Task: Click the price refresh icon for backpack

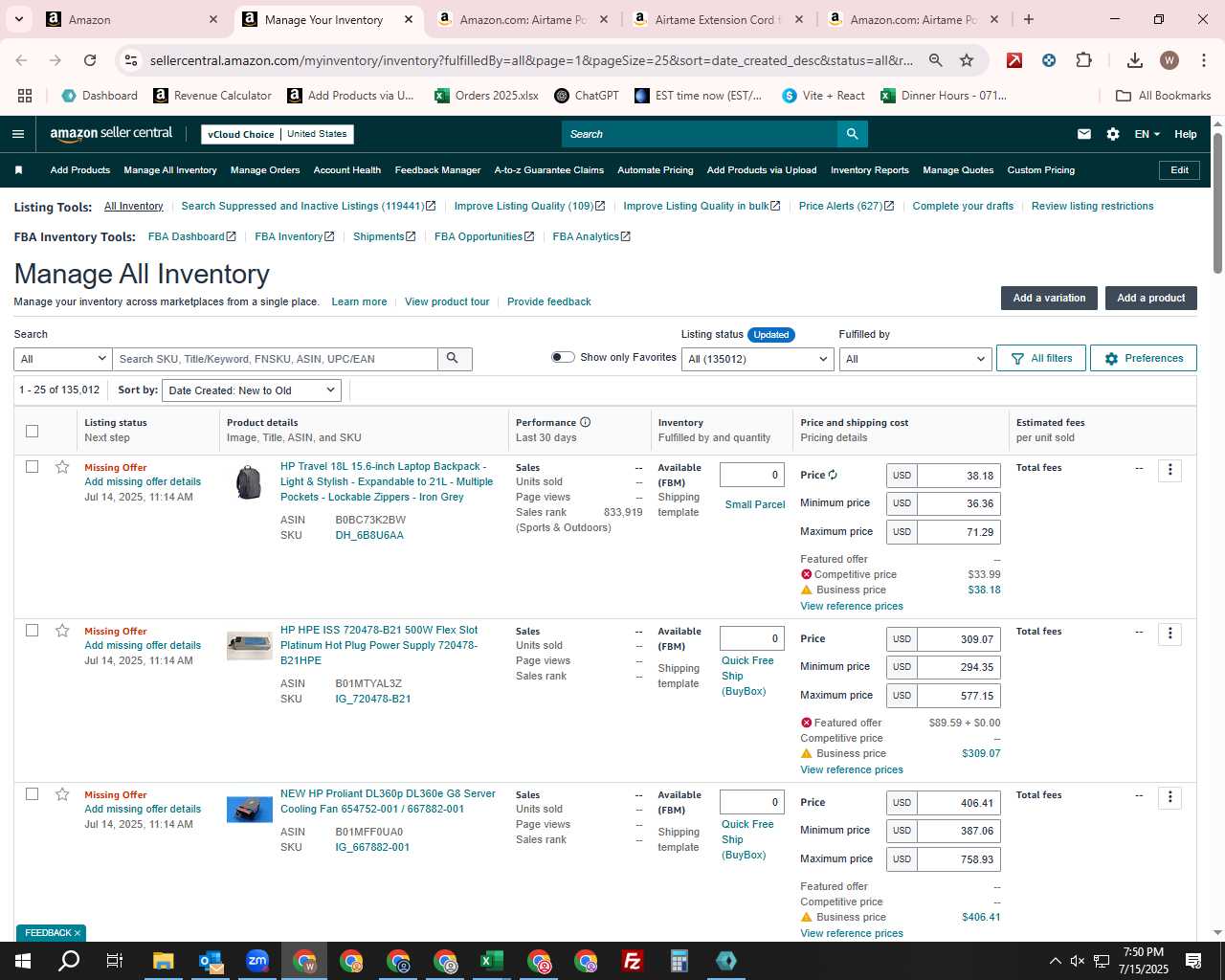Action: (x=833, y=475)
